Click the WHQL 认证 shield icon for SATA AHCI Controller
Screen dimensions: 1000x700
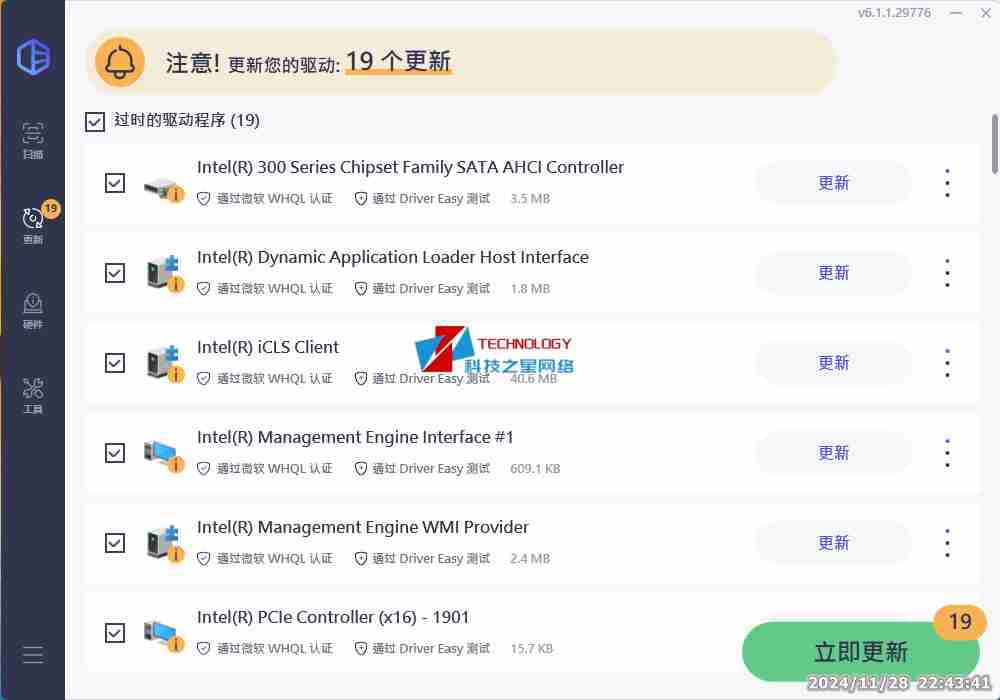tap(204, 199)
